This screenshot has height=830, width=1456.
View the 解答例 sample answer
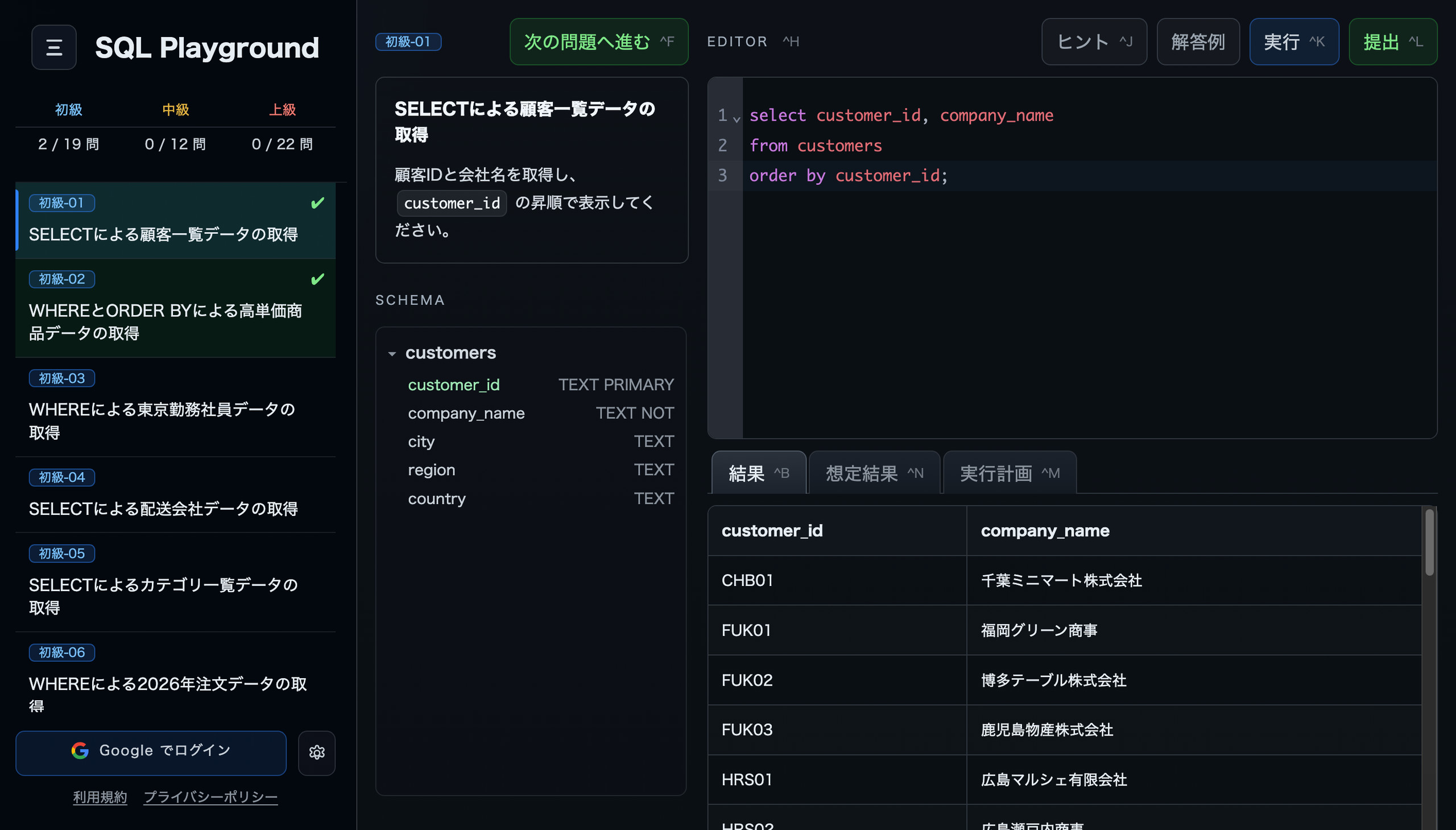click(x=1198, y=42)
